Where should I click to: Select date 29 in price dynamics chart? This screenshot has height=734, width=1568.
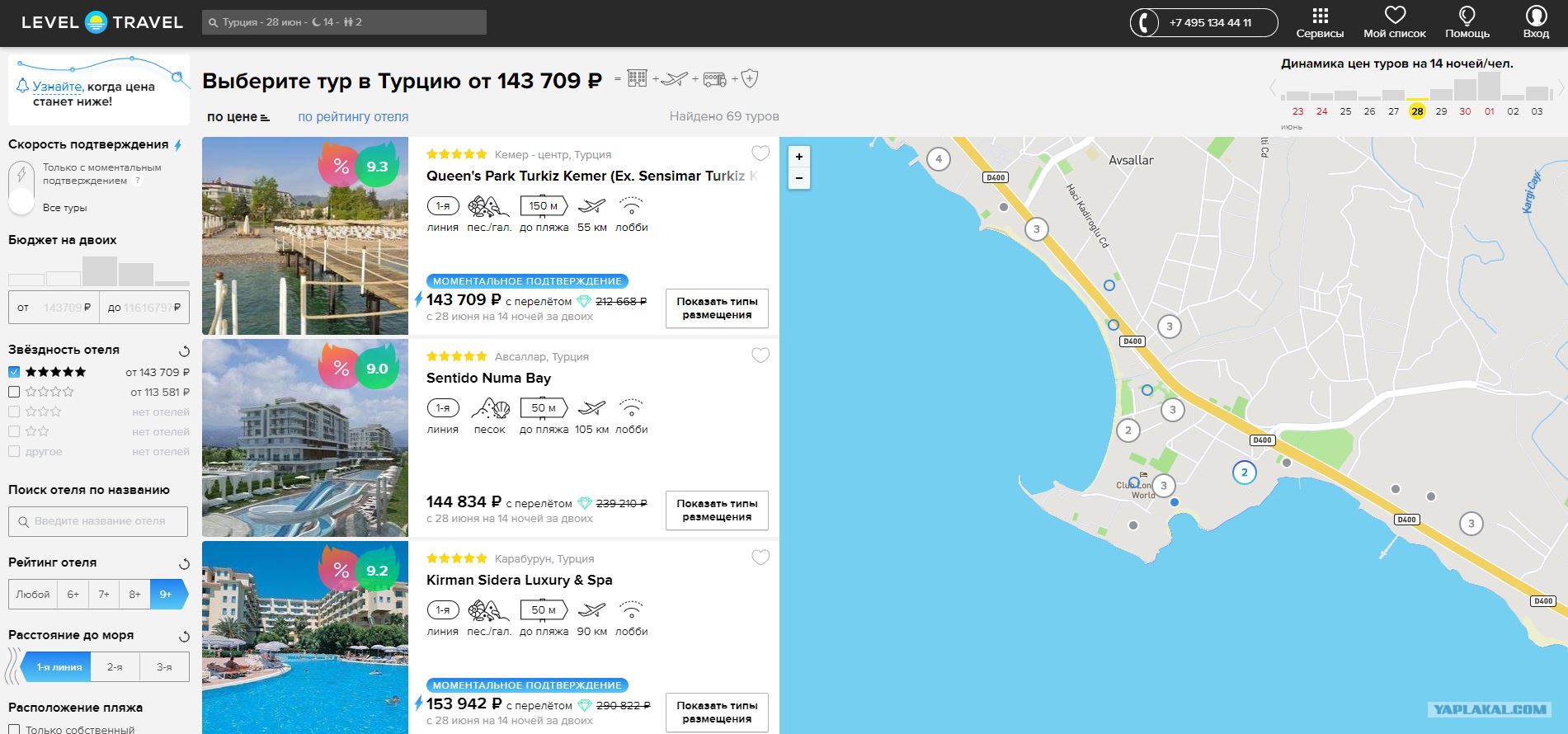click(1441, 111)
